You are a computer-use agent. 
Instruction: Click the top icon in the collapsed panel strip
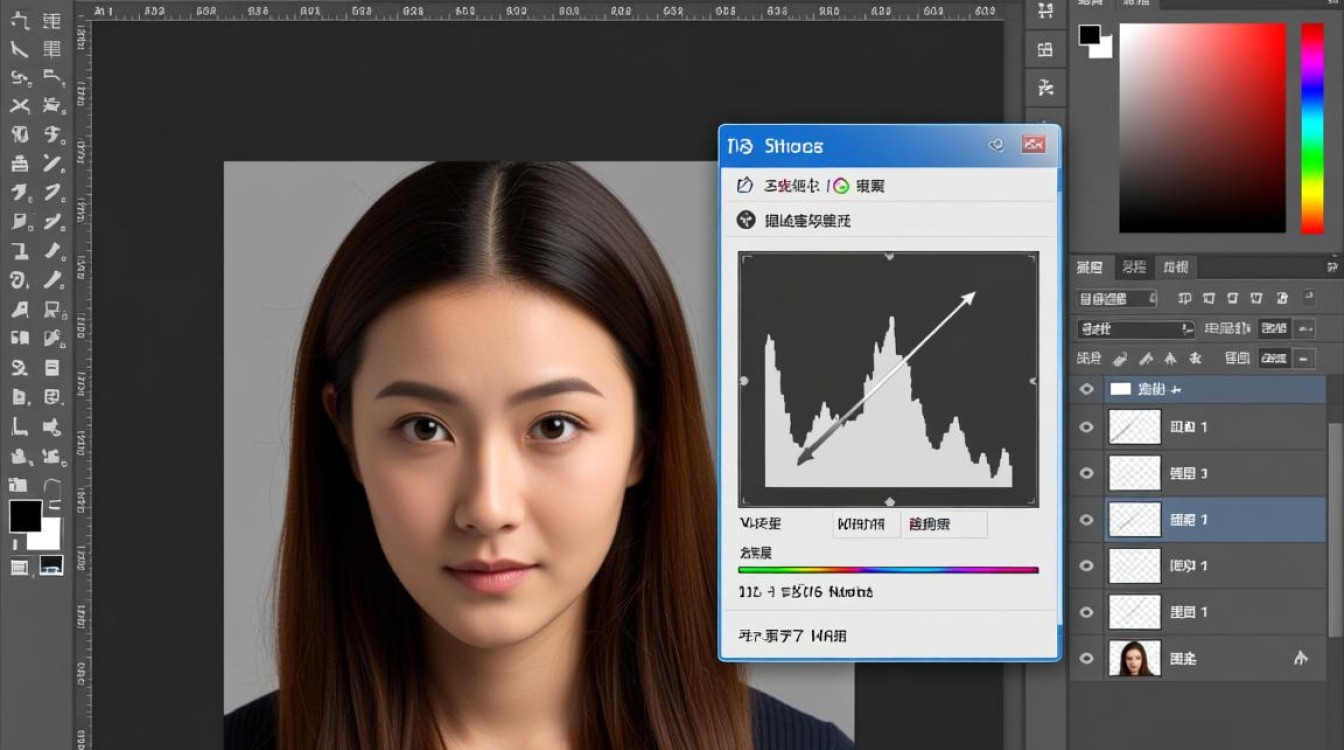coord(1046,12)
